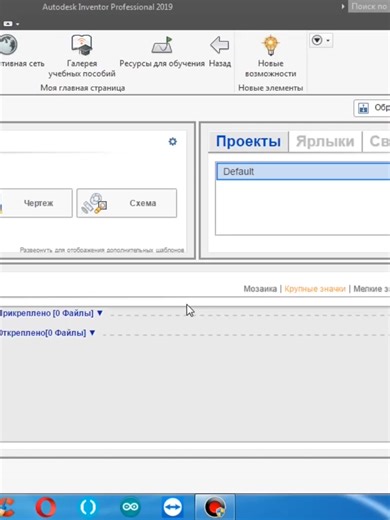Collapse the Откреплено [0 Файлы] section
The height and width of the screenshot is (520, 390).
coord(92,332)
